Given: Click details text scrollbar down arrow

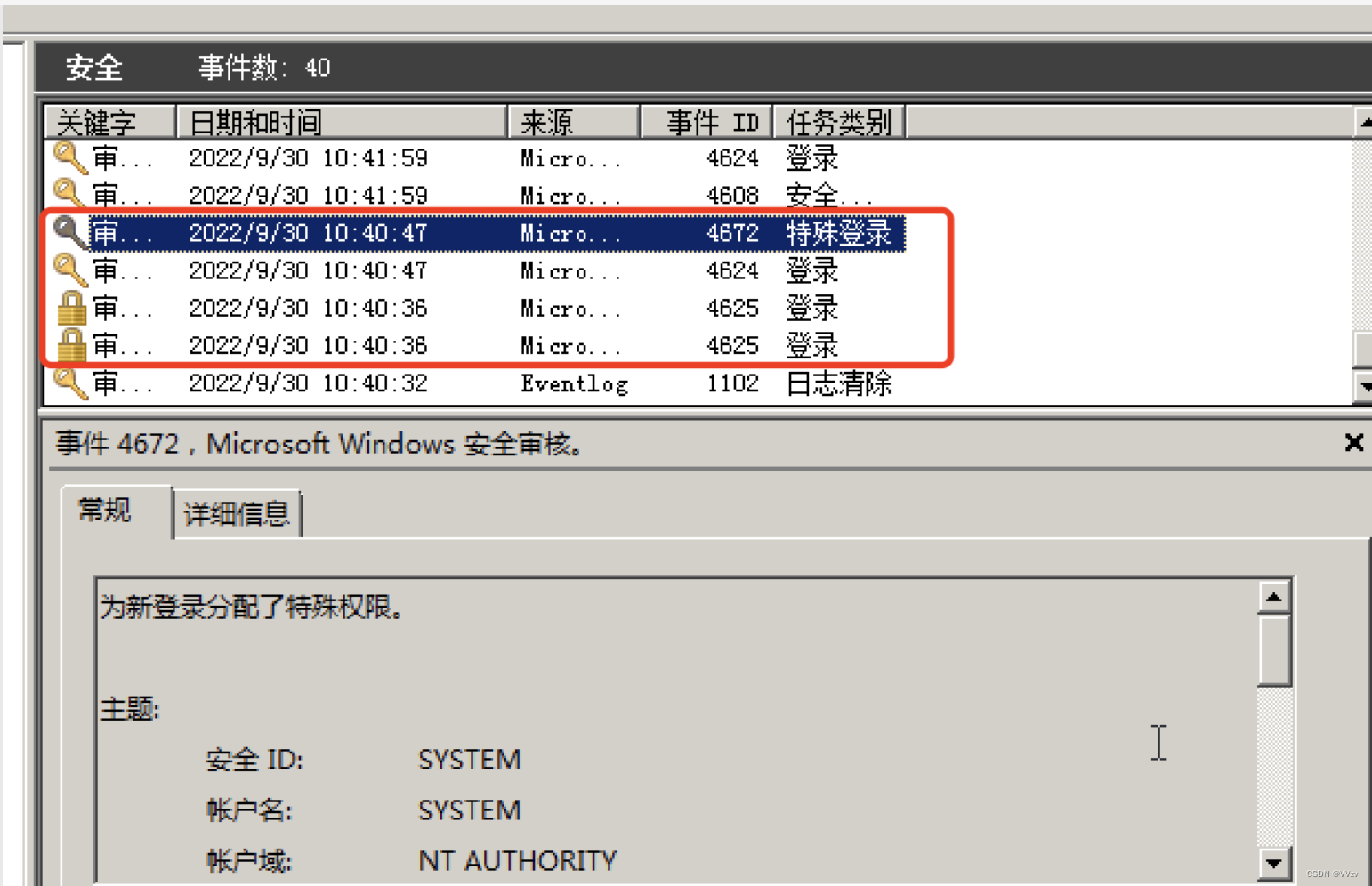Looking at the screenshot, I should click(1274, 862).
